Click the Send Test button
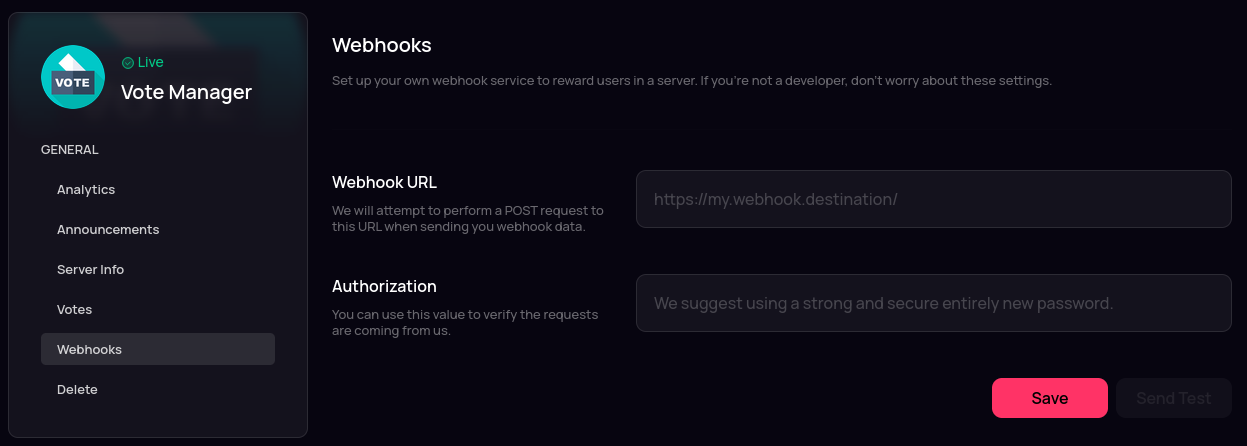Screen dimensions: 1247x446 pos(1173,398)
